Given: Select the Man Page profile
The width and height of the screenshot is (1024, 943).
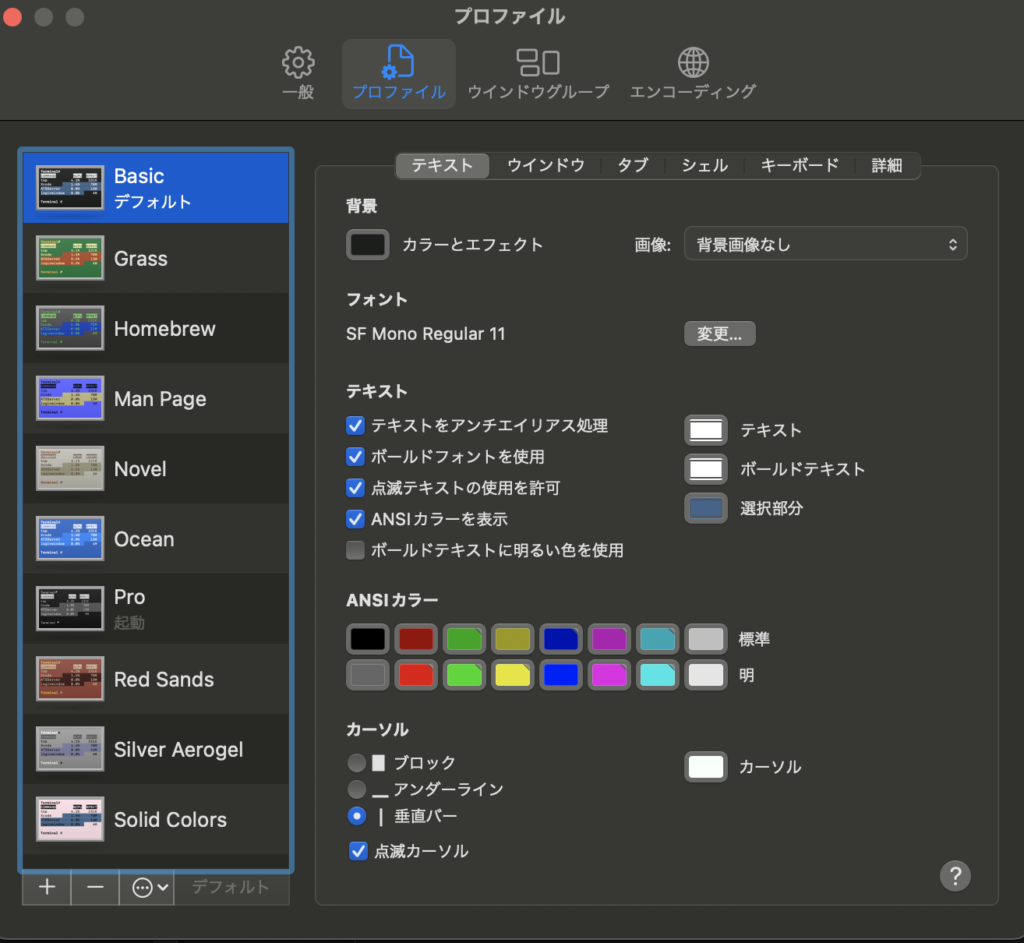Looking at the screenshot, I should [156, 398].
